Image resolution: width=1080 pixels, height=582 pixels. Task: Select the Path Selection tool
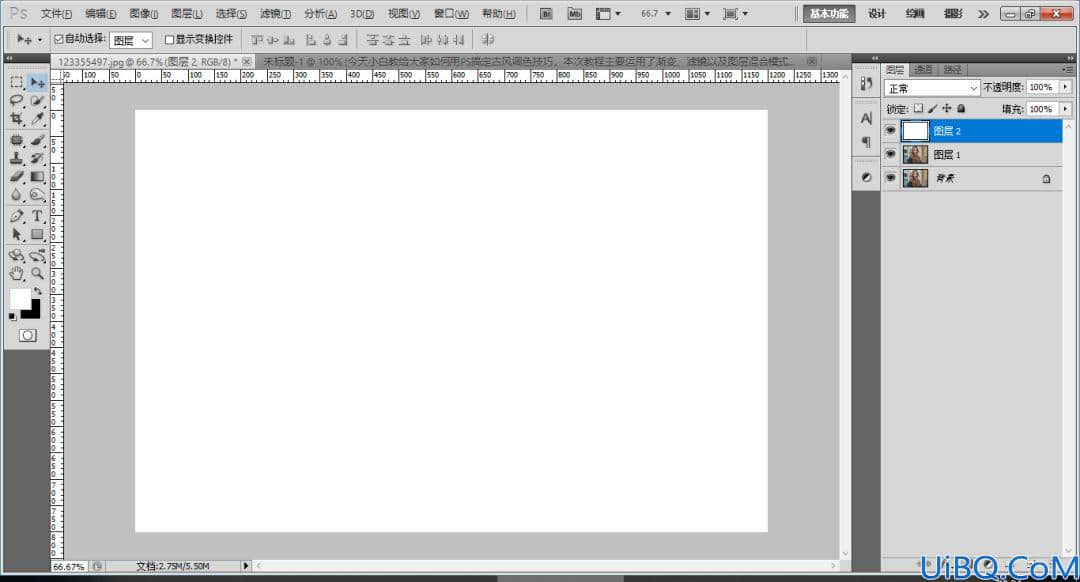17,235
